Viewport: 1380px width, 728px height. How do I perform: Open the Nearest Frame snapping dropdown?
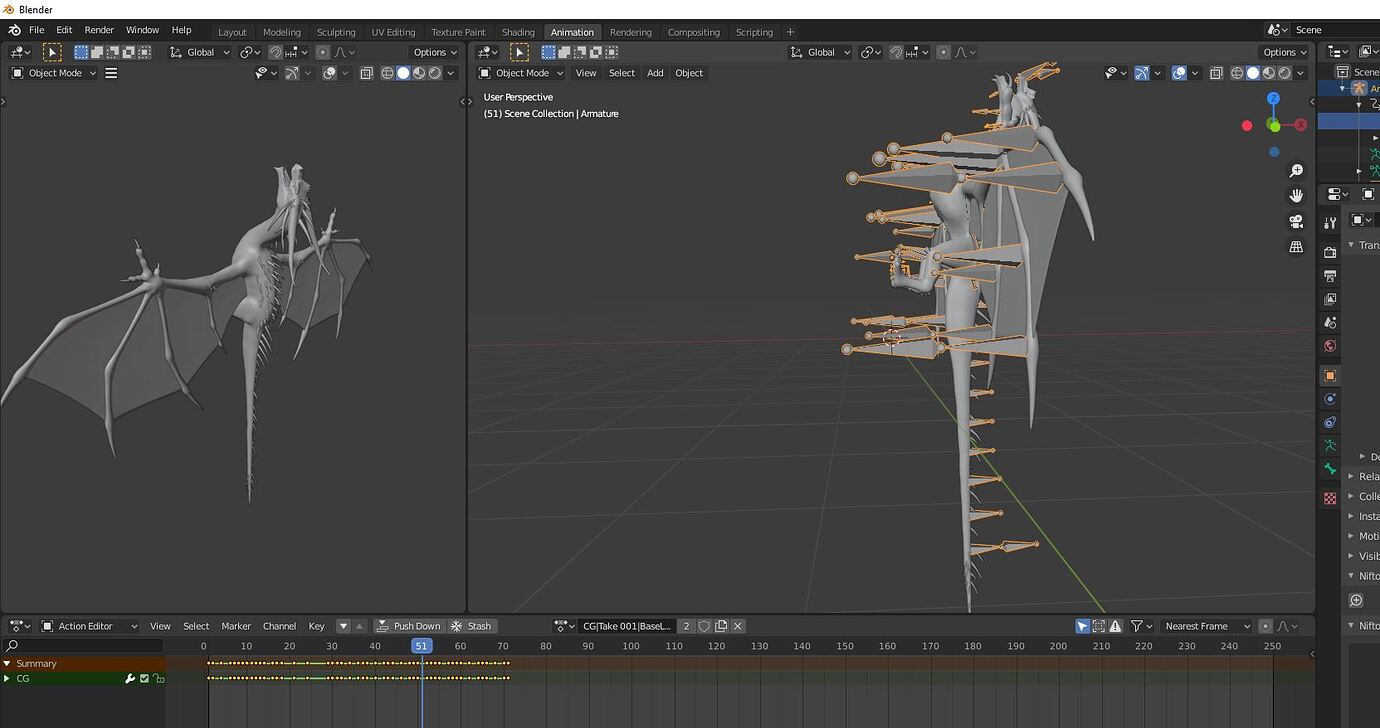1207,625
